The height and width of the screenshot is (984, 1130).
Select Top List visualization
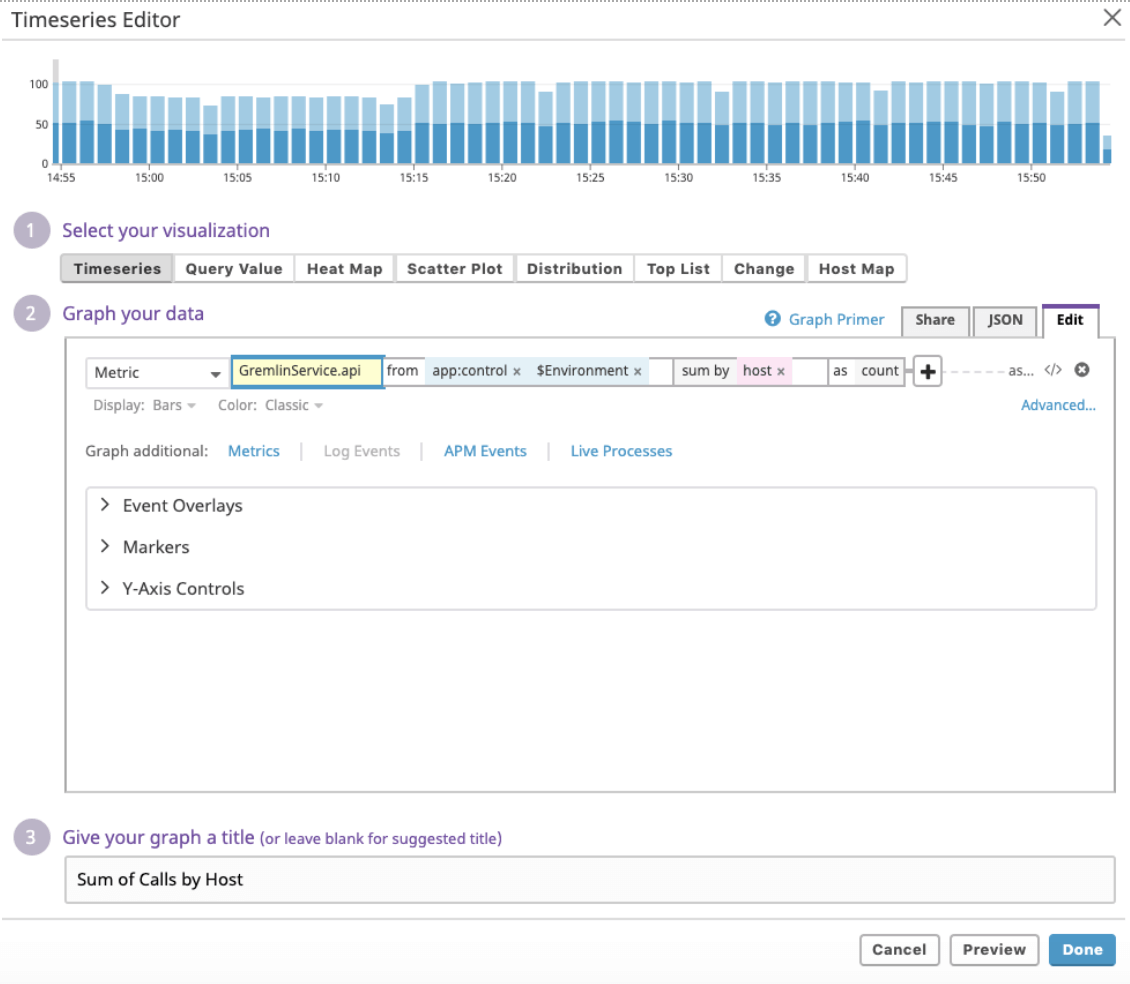[678, 269]
